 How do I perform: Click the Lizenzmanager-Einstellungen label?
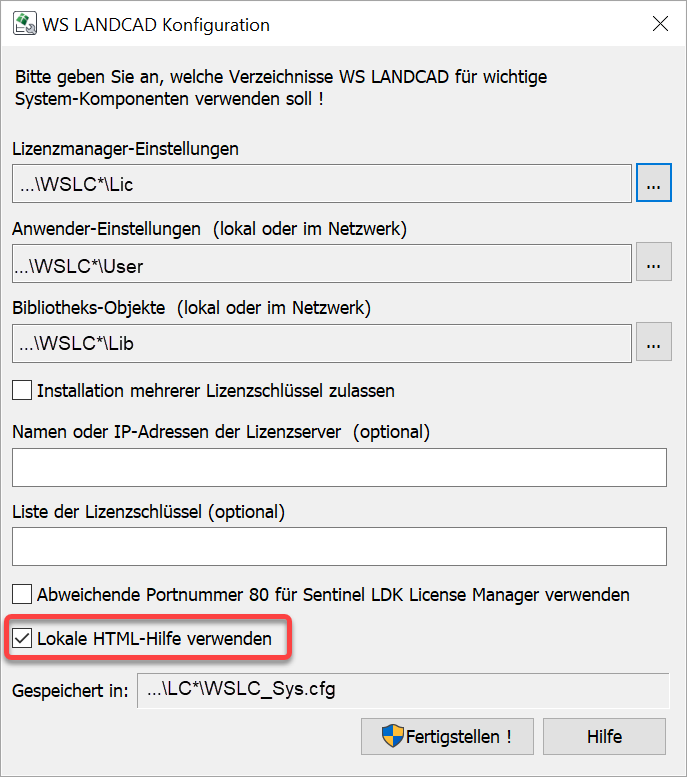(x=126, y=149)
